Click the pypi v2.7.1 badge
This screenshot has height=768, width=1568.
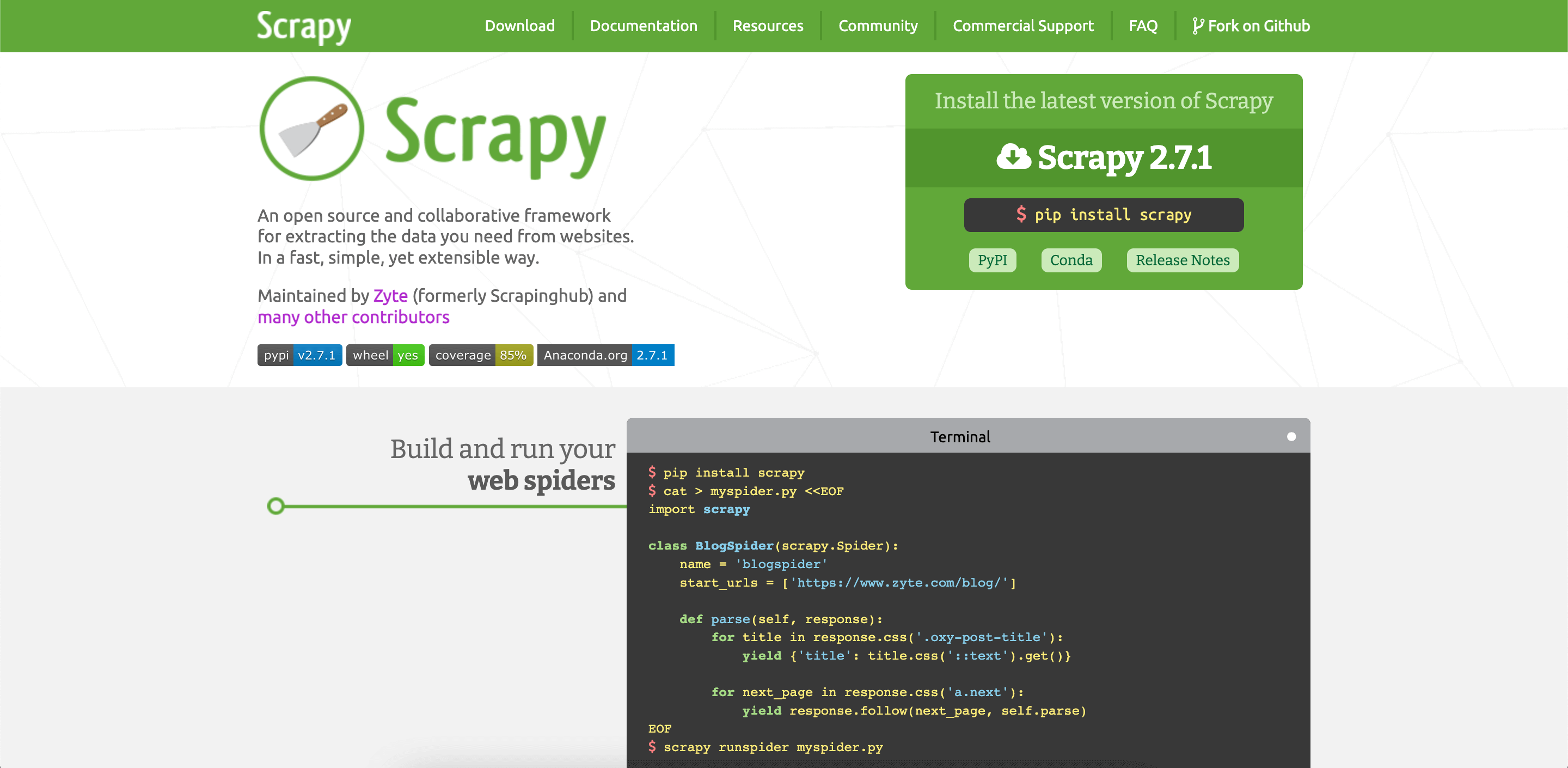coord(299,355)
